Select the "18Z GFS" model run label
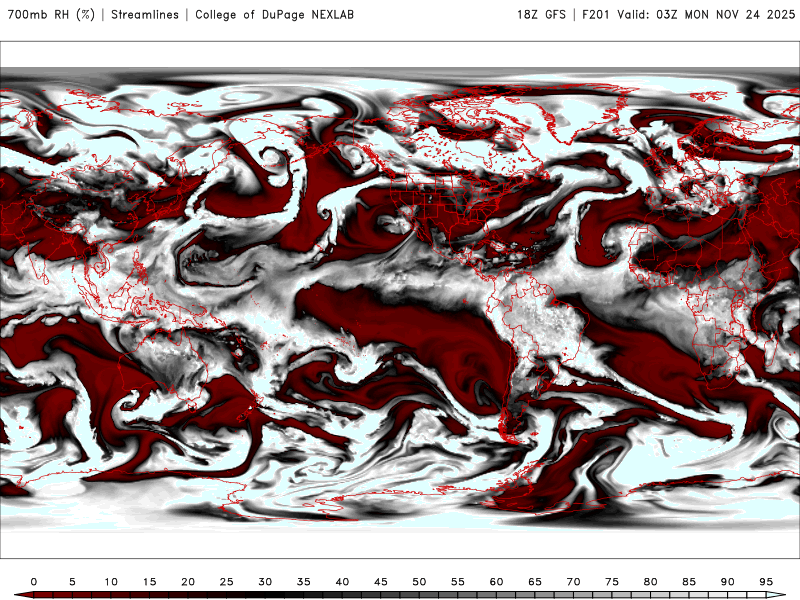 (541, 15)
